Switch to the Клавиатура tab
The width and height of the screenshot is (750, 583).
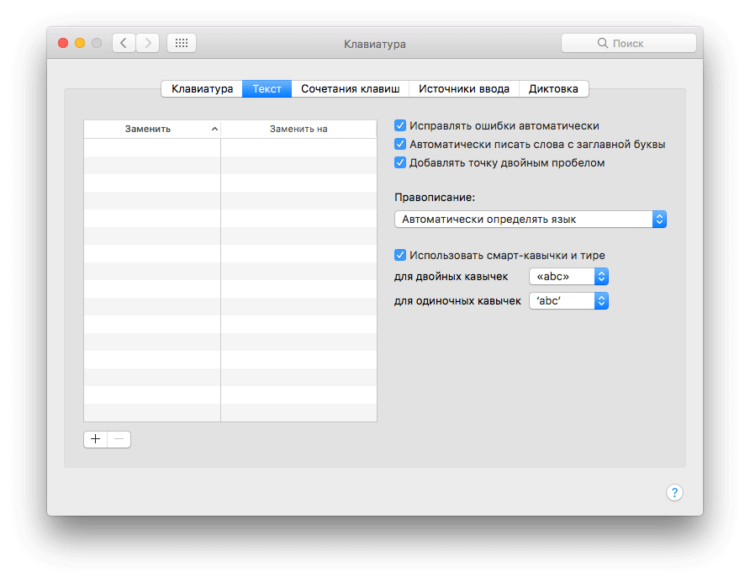(202, 88)
